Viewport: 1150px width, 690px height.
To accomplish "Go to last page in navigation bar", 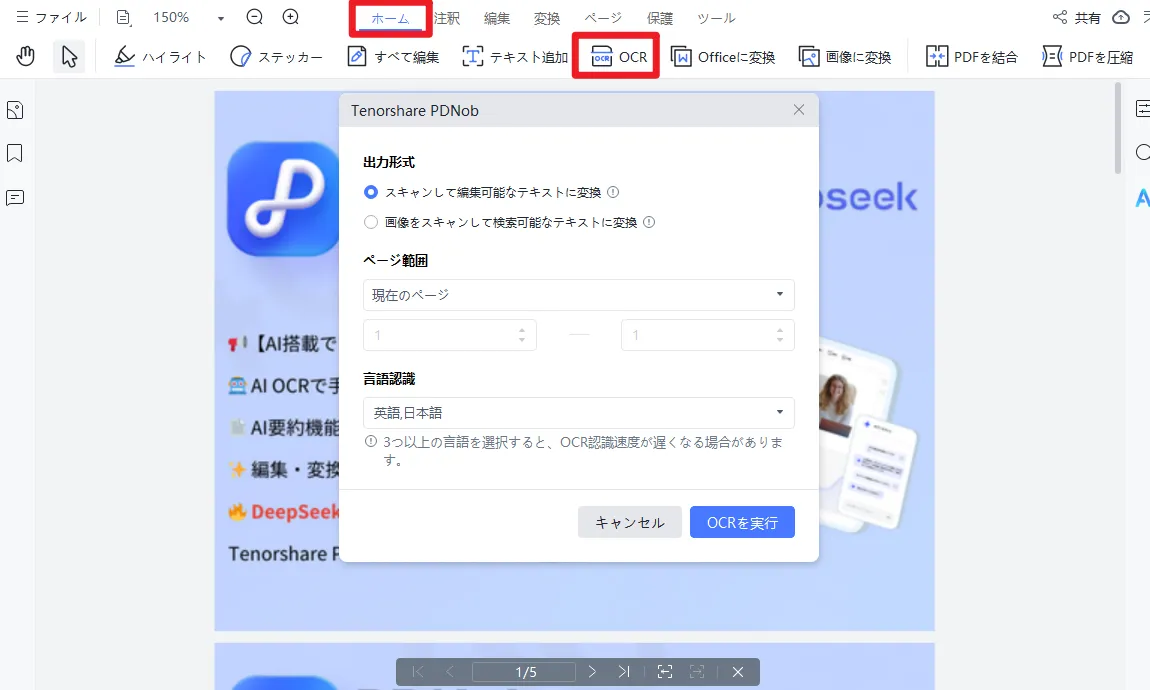I will [624, 672].
